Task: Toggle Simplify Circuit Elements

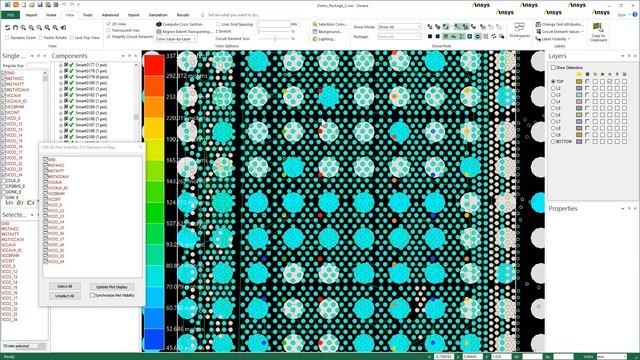Action: point(108,36)
